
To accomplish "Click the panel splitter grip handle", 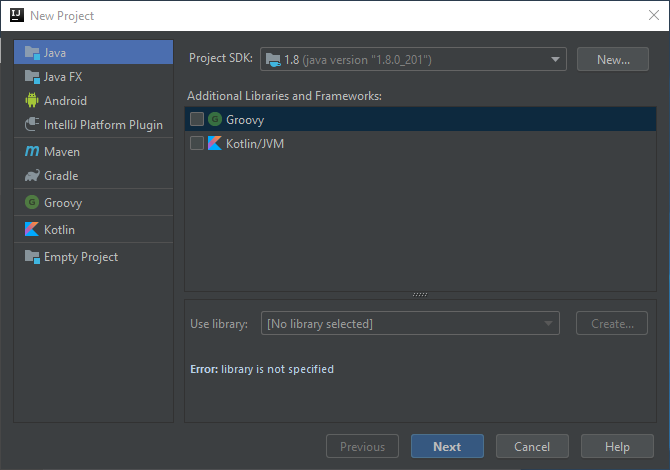I will 420,294.
